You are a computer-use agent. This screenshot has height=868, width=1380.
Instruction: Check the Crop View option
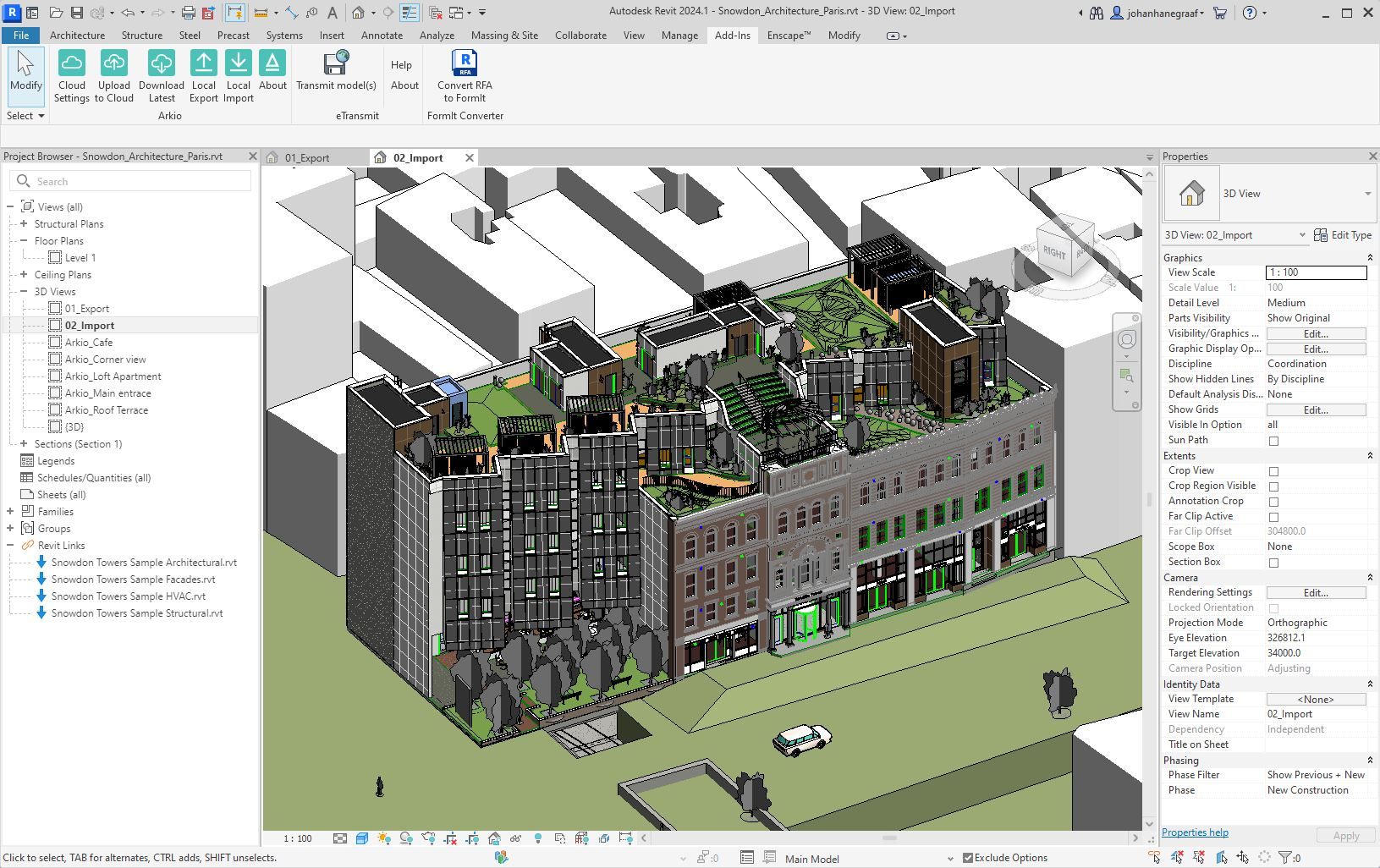pyautogui.click(x=1273, y=471)
